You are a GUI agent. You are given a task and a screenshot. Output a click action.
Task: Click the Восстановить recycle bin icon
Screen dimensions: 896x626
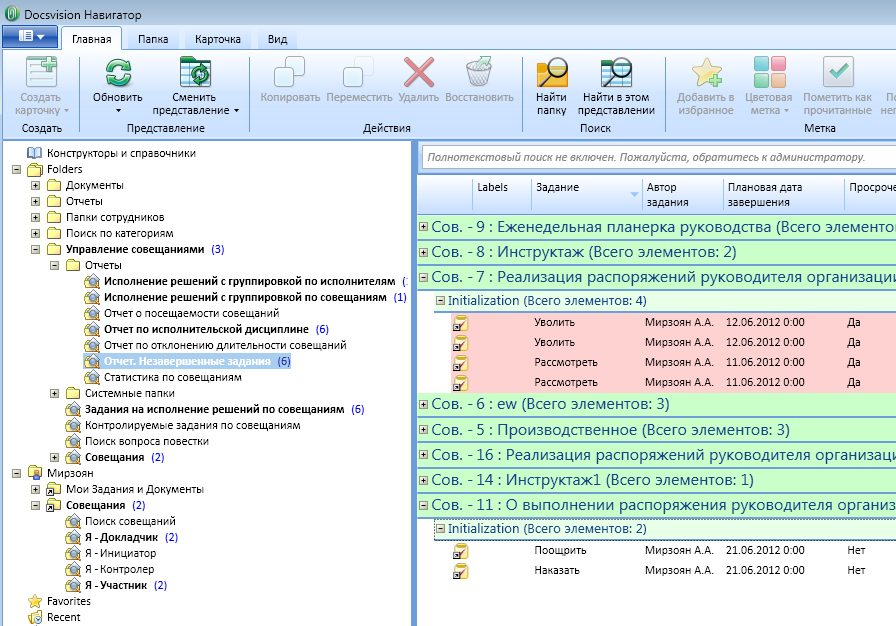pyautogui.click(x=479, y=72)
